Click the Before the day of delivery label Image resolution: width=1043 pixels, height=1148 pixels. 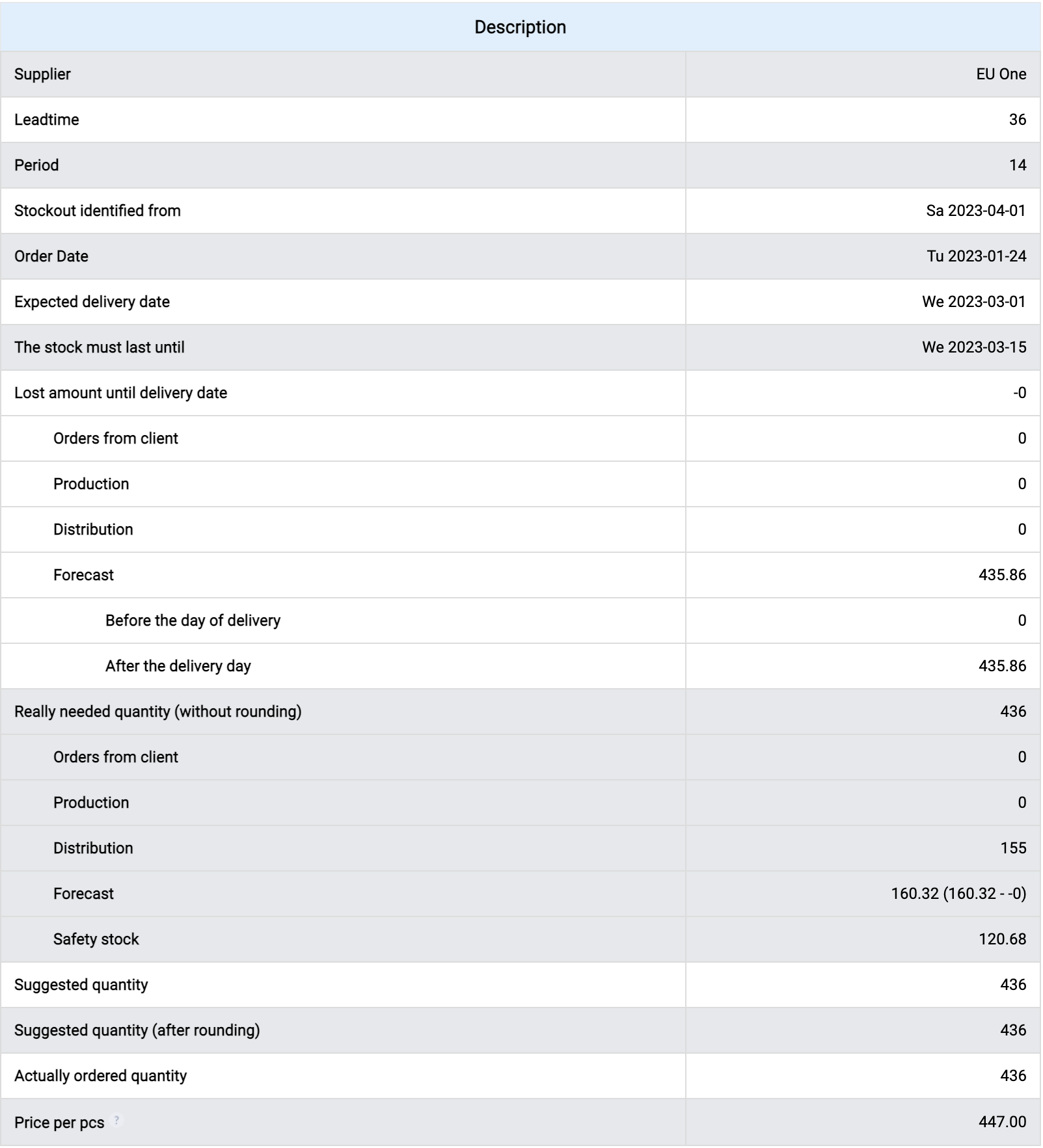(193, 621)
